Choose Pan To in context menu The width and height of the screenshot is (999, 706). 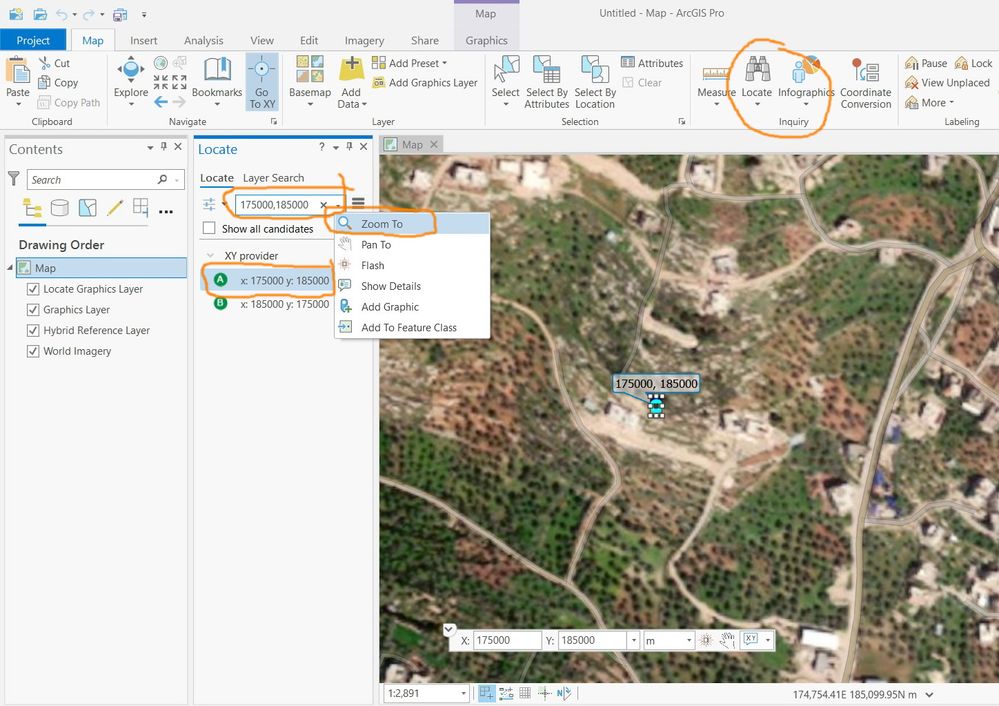(x=412, y=245)
